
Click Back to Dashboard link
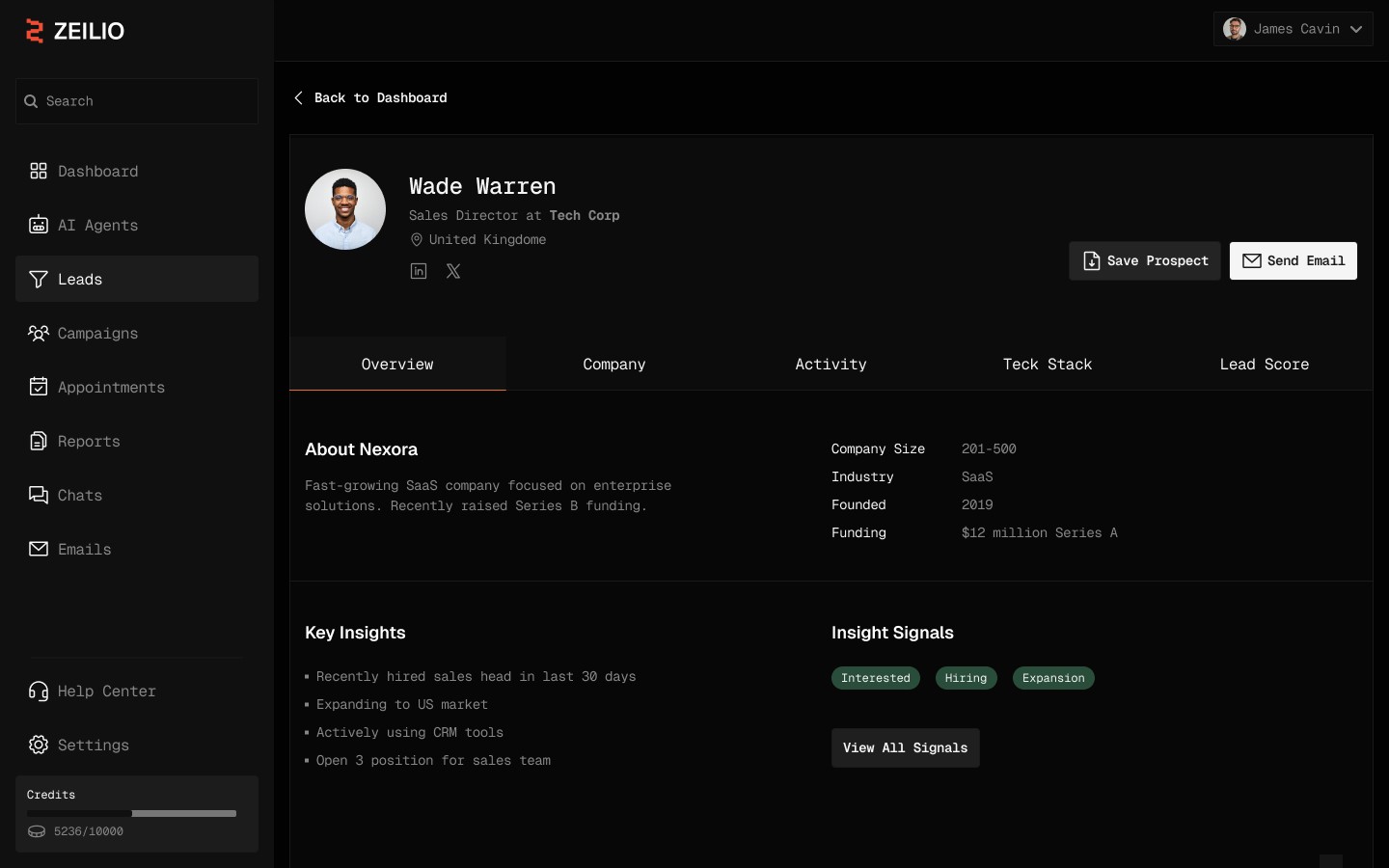[x=370, y=97]
